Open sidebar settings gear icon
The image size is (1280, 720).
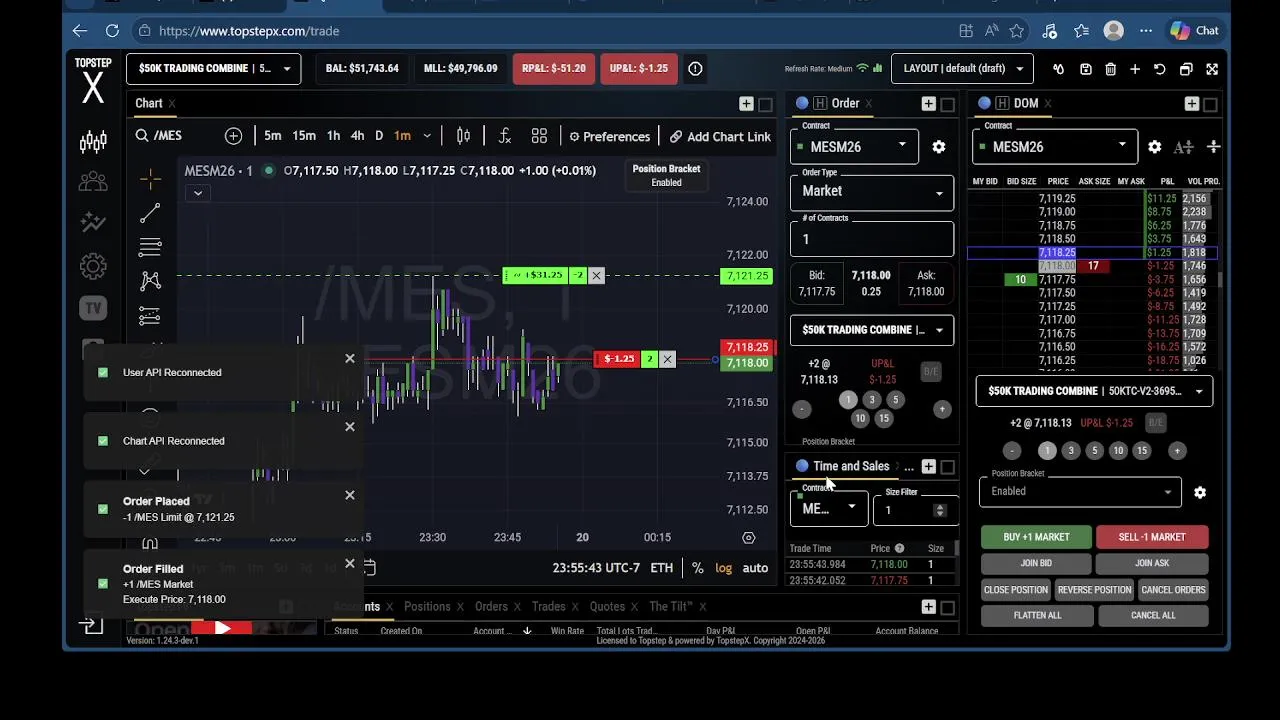[x=93, y=266]
